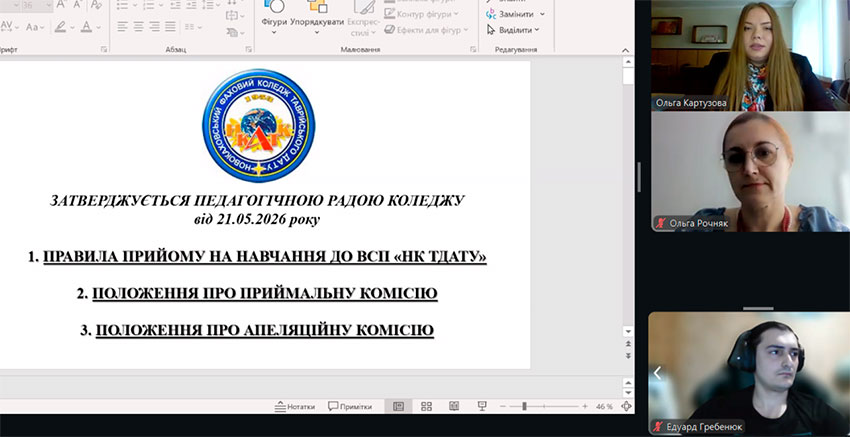Apply text highlight color

(60, 26)
